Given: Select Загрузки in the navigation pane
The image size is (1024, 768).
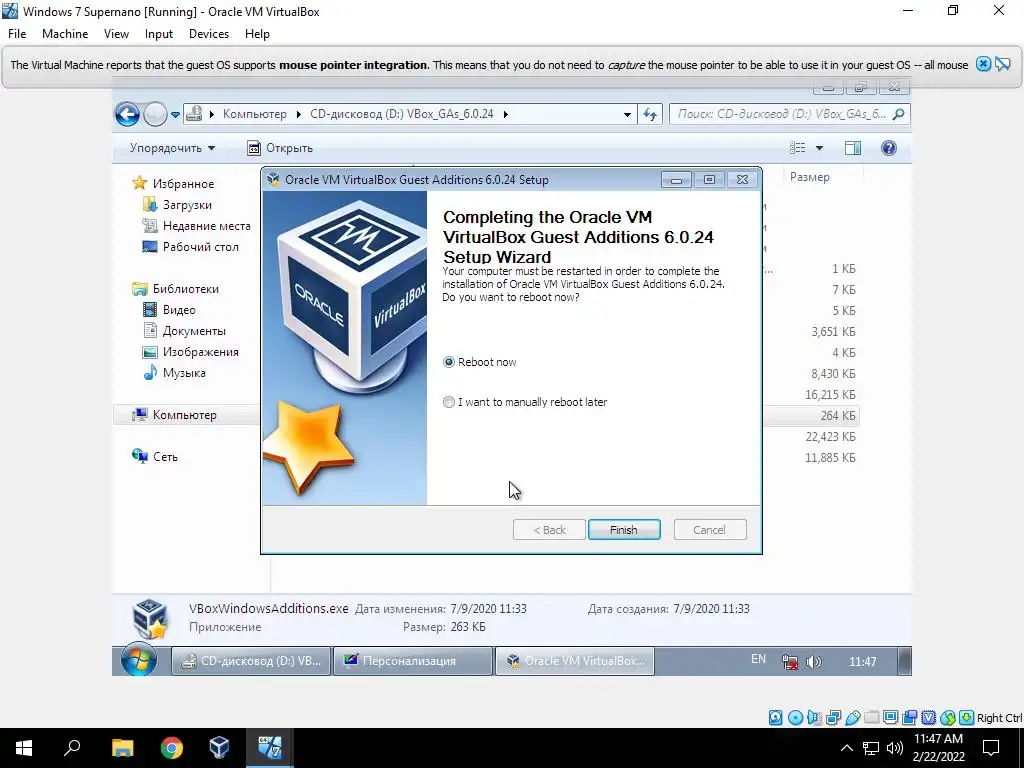Looking at the screenshot, I should [x=187, y=205].
